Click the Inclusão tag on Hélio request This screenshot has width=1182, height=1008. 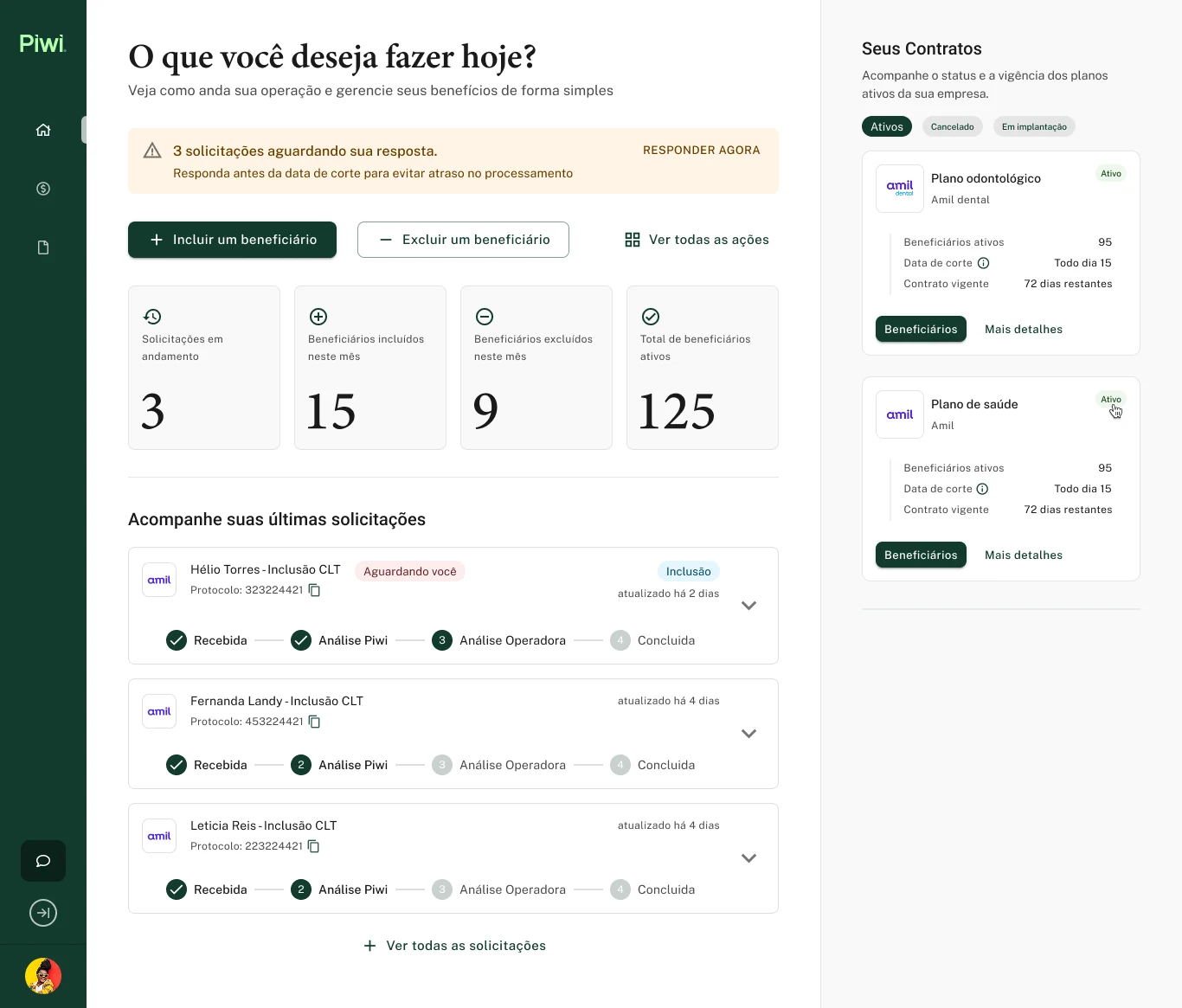click(x=689, y=571)
